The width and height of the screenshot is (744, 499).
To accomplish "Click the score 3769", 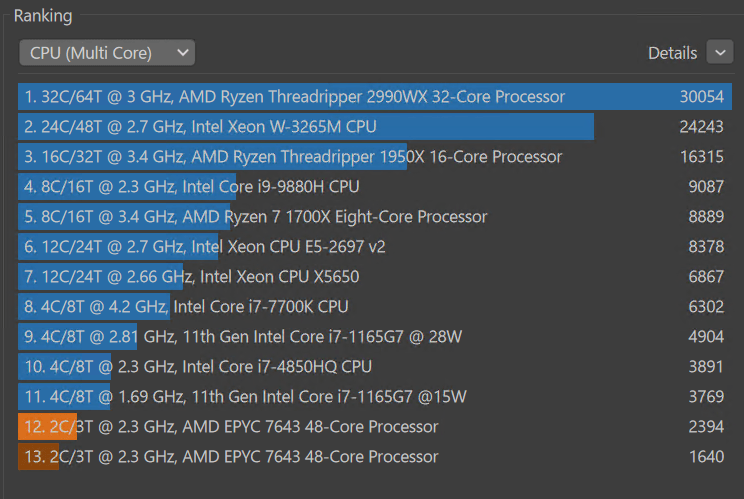I will pos(706,397).
